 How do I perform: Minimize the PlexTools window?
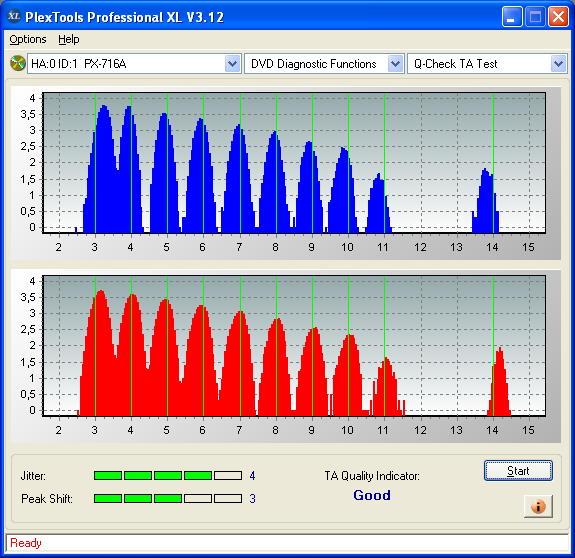(512, 16)
